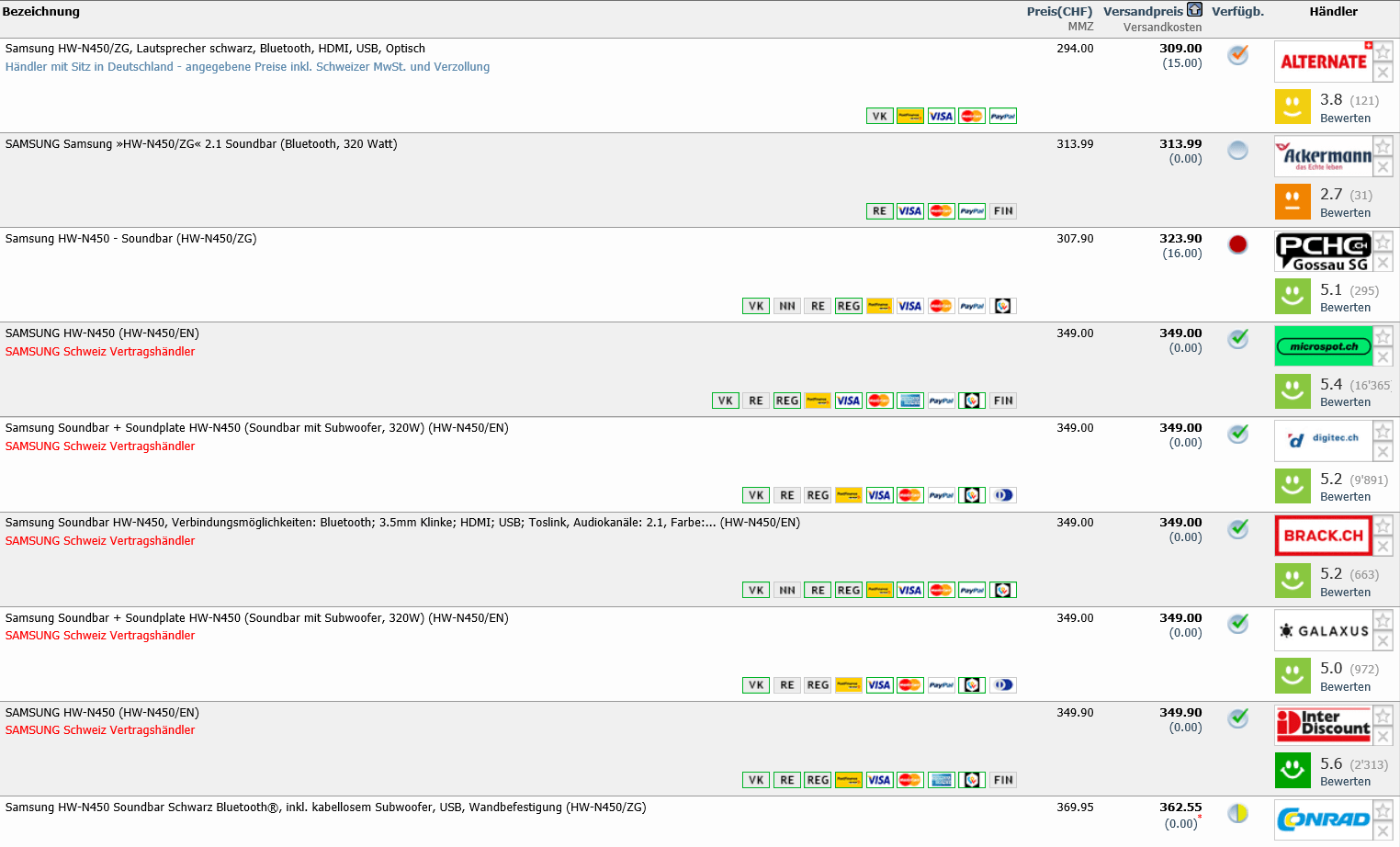Image resolution: width=1400 pixels, height=847 pixels.
Task: Click Bewerten link under PCHC Gossau SG
Action: coord(1345,308)
